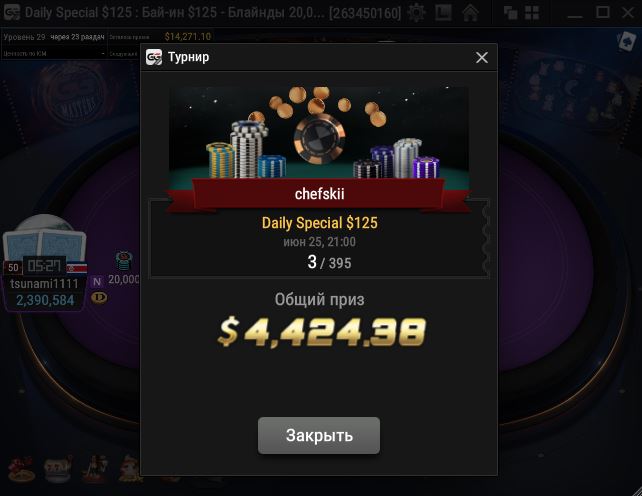Image resolution: width=642 pixels, height=496 pixels.
Task: Click tsunami1111's face-down hole cards
Action: click(x=44, y=245)
